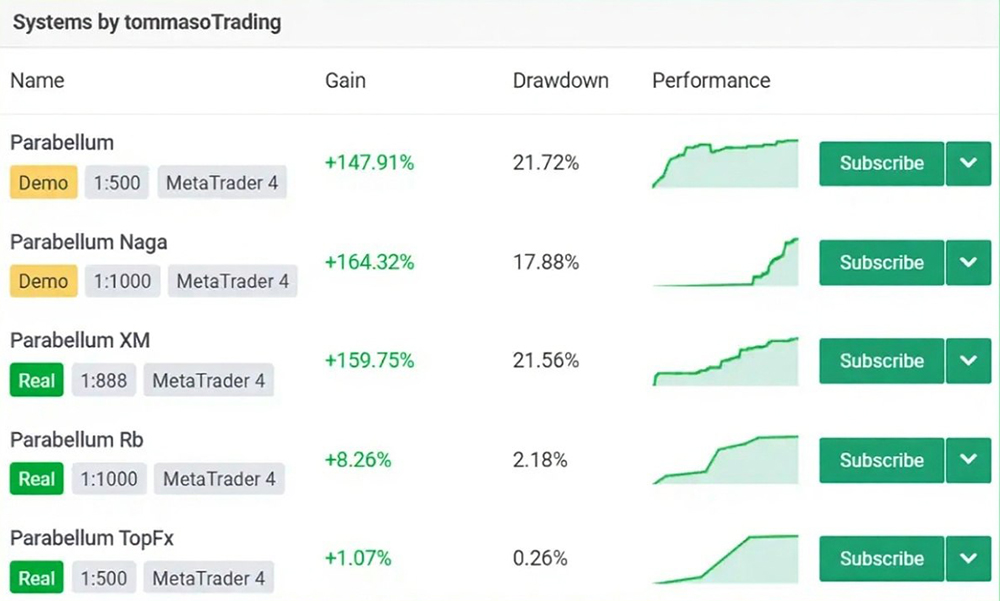Screen dimensions: 1000x601
Task: Open dropdown arrow for Parabellum Naga
Action: [968, 262]
